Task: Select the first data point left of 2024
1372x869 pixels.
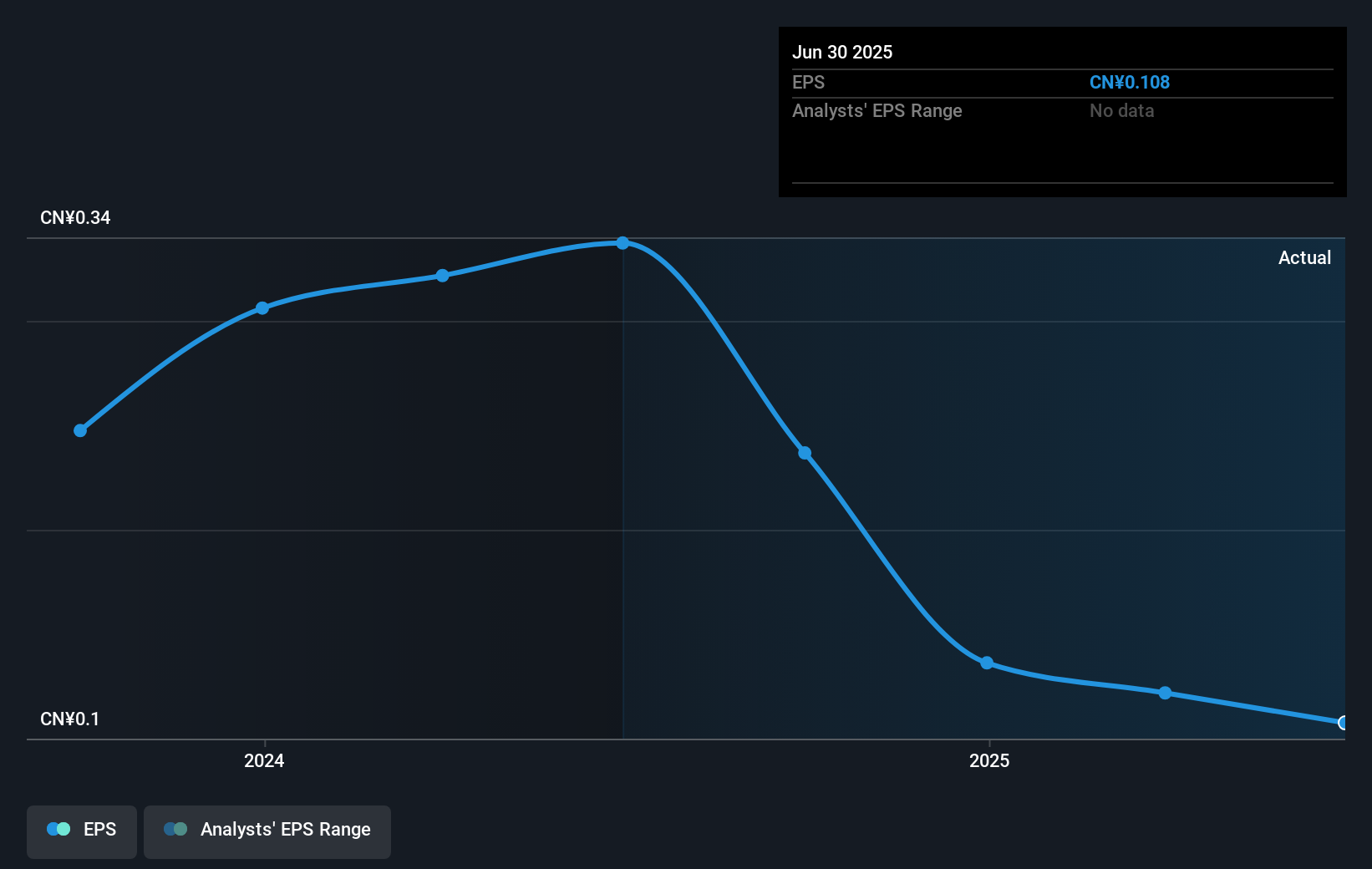Action: point(80,430)
